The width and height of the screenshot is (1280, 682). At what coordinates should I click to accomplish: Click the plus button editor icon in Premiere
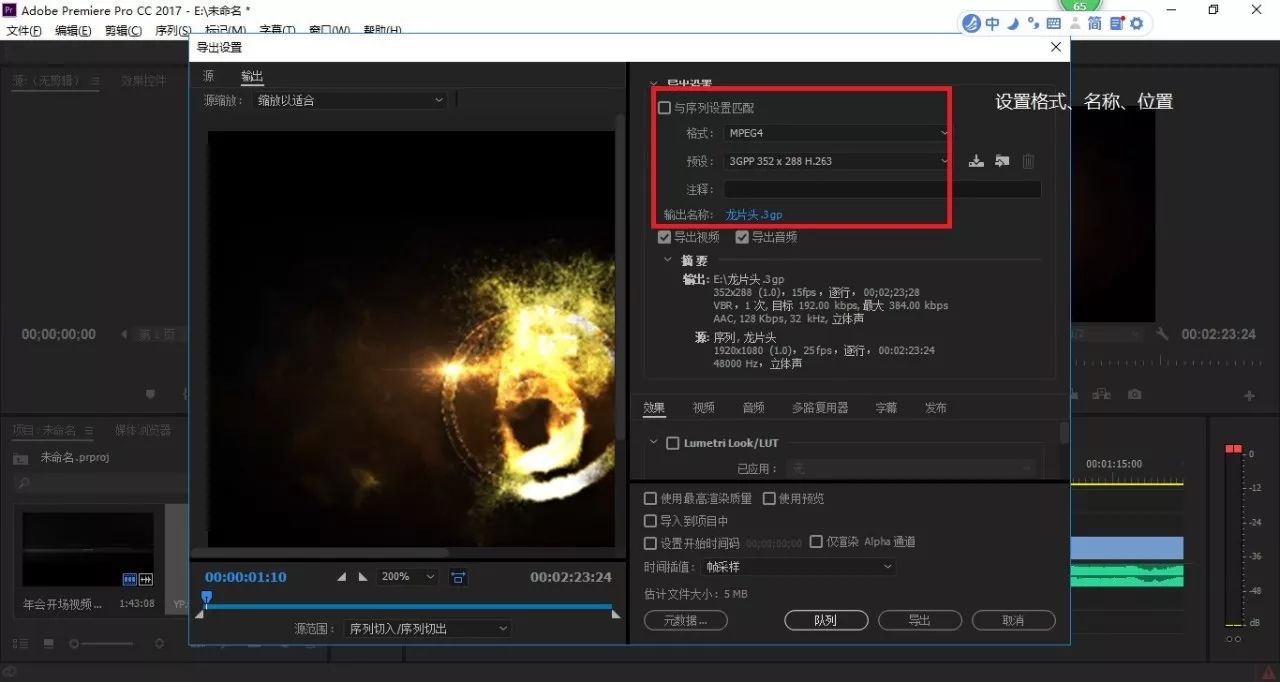click(x=1249, y=396)
